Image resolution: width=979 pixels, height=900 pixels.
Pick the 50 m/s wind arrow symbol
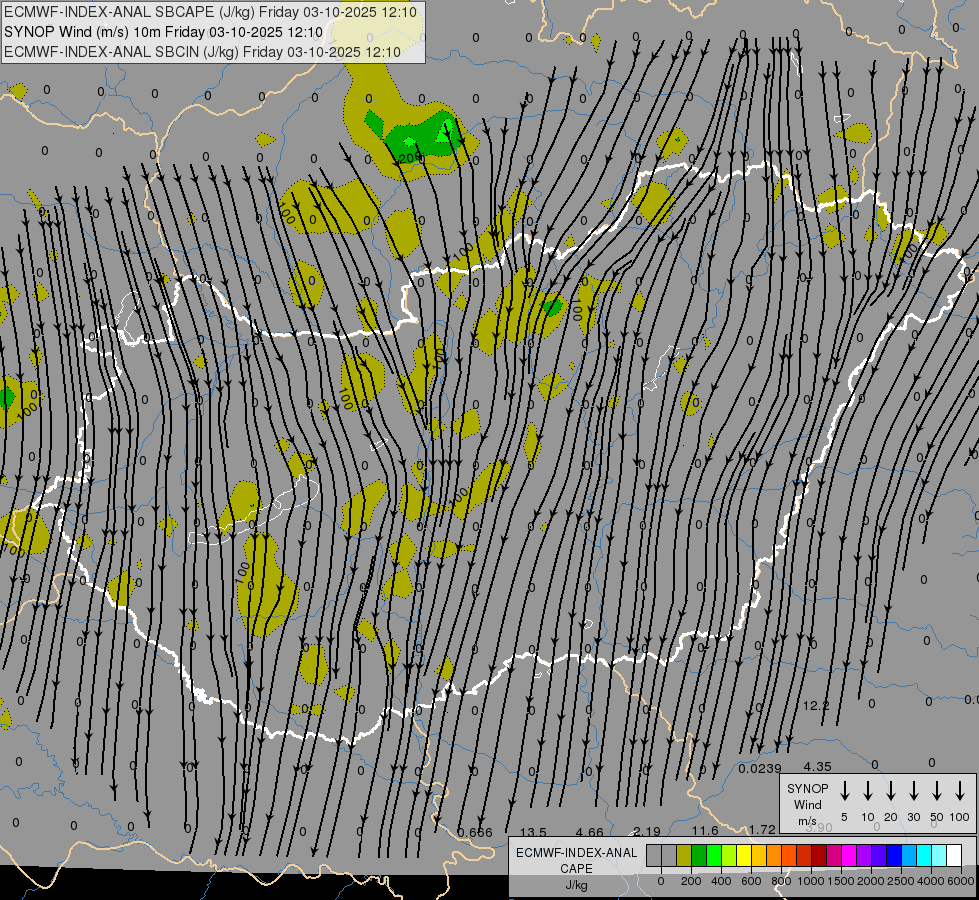(937, 791)
